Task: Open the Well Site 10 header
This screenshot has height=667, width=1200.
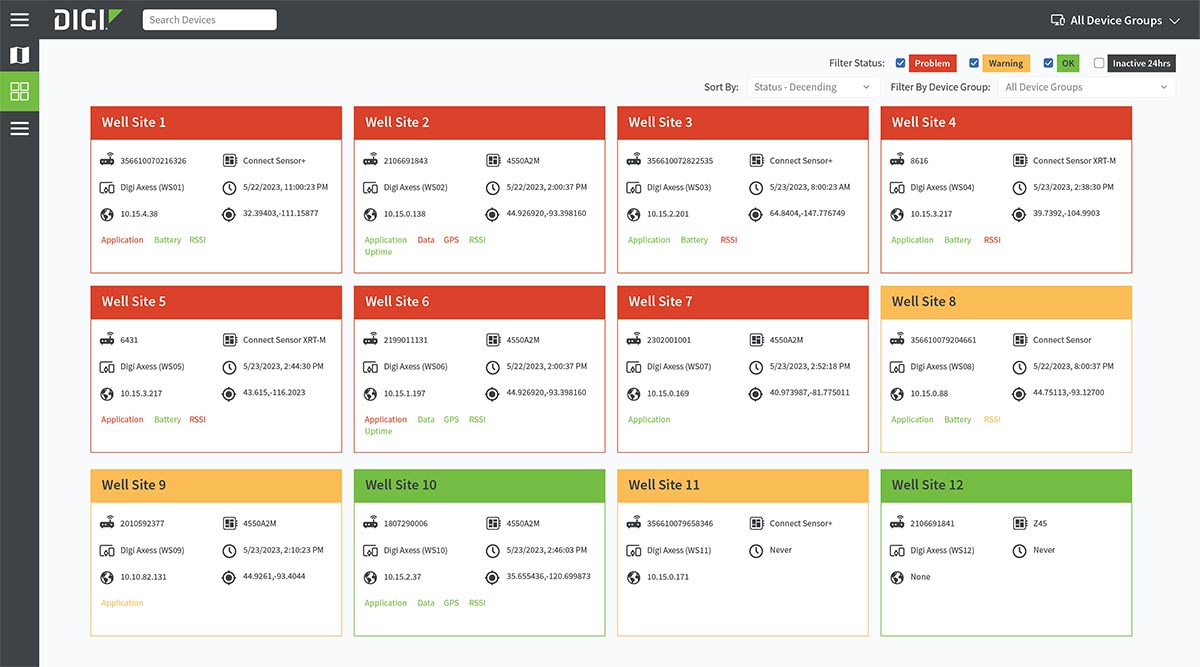Action: (479, 485)
